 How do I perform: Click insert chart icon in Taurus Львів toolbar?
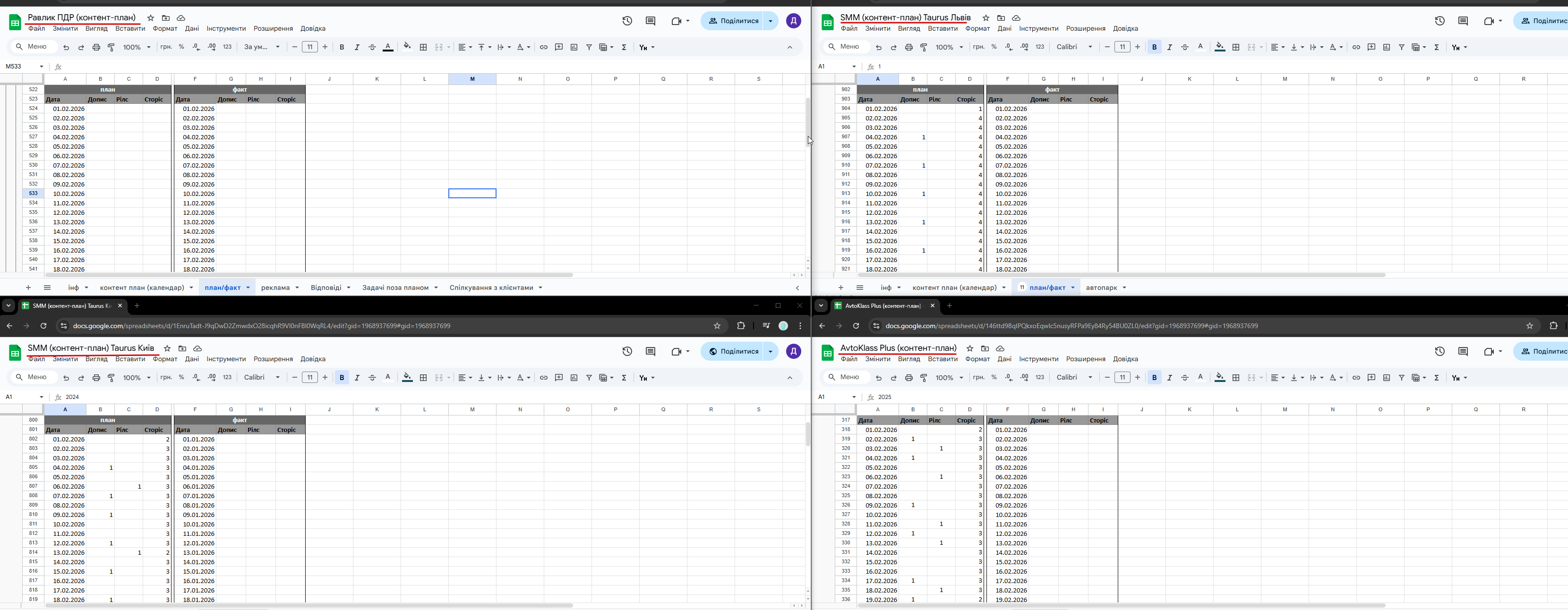1386,47
